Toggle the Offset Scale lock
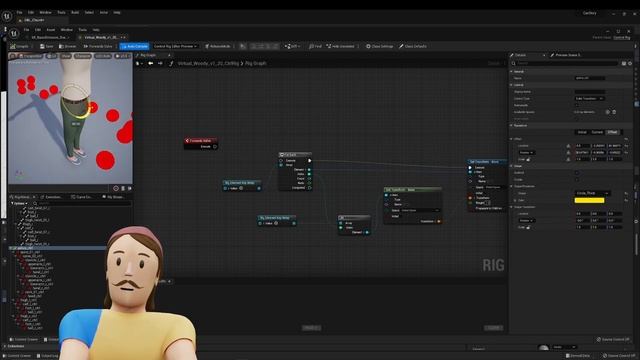The height and width of the screenshot is (360, 640). (x=528, y=160)
